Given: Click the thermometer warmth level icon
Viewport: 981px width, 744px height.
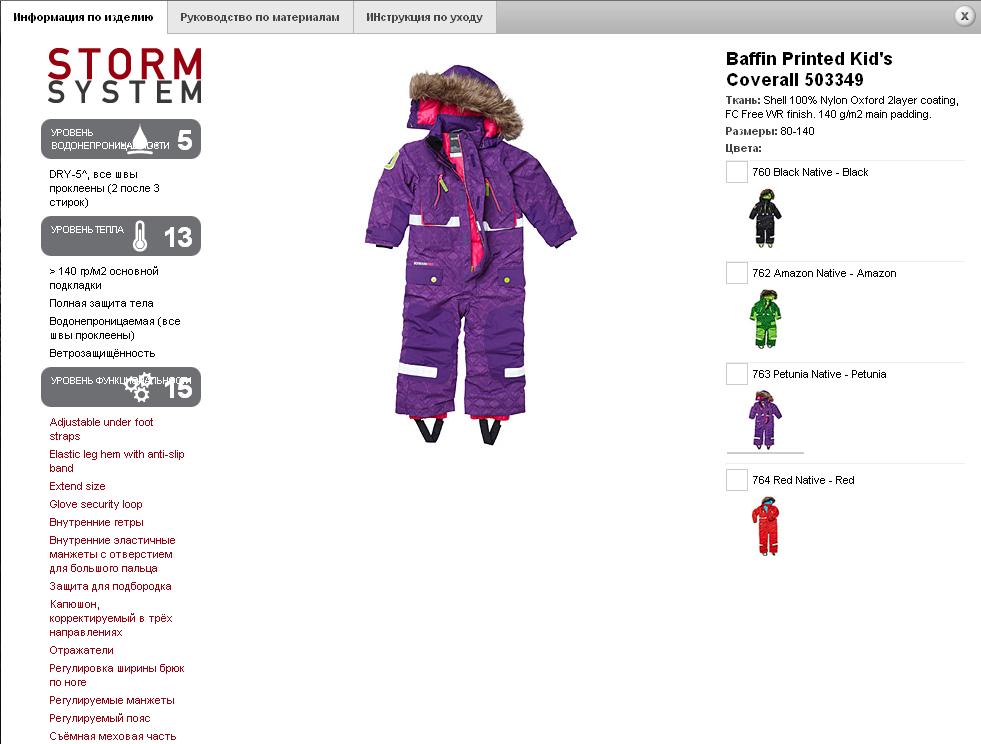Looking at the screenshot, I should click(140, 236).
